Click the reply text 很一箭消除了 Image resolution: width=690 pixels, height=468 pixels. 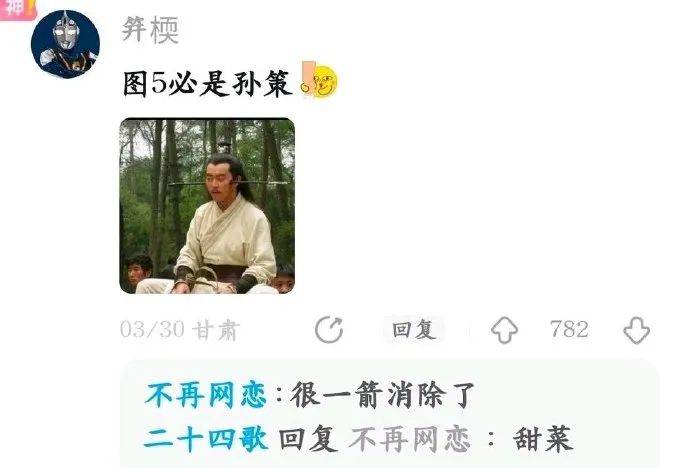383,395
